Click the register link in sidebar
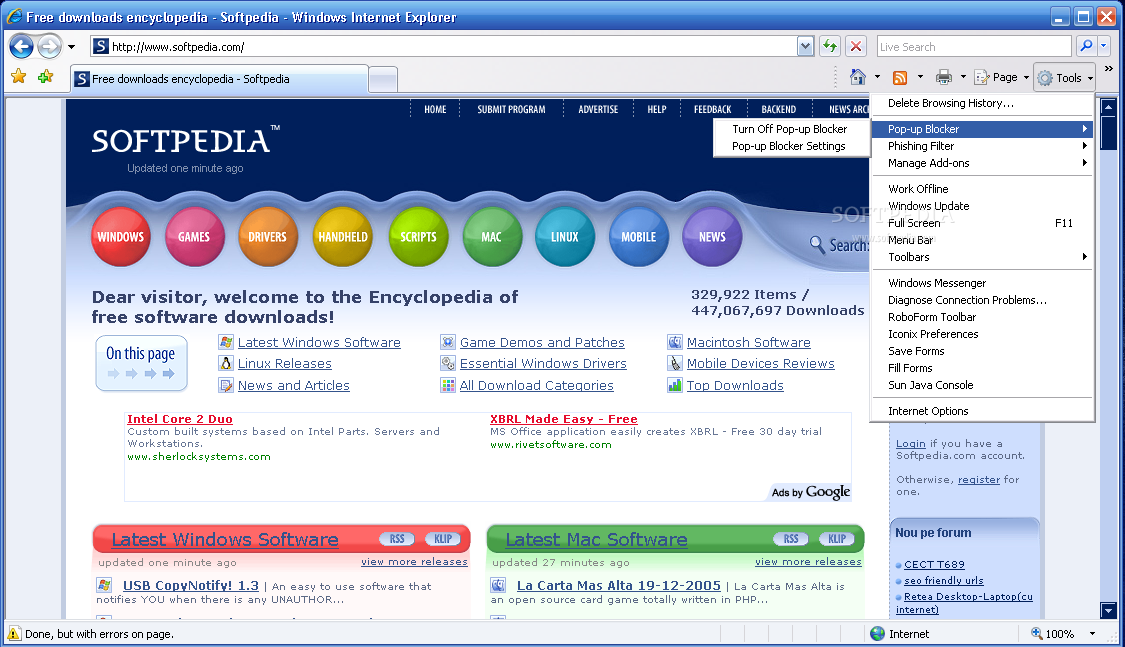 979,479
